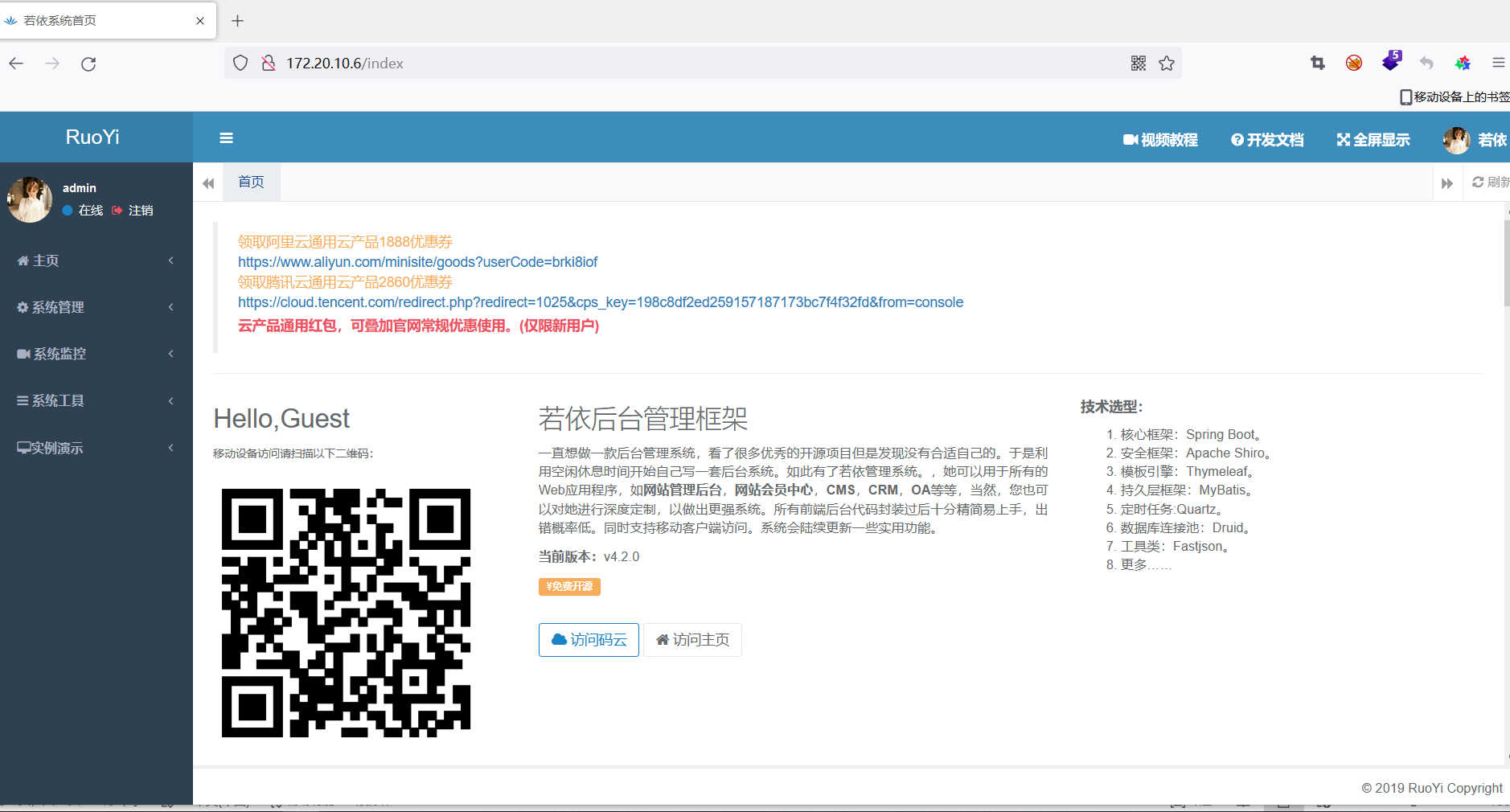Viewport: 1510px width, 812px height.
Task: Expand the 实例演示 sidebar menu
Action: pyautogui.click(x=96, y=448)
